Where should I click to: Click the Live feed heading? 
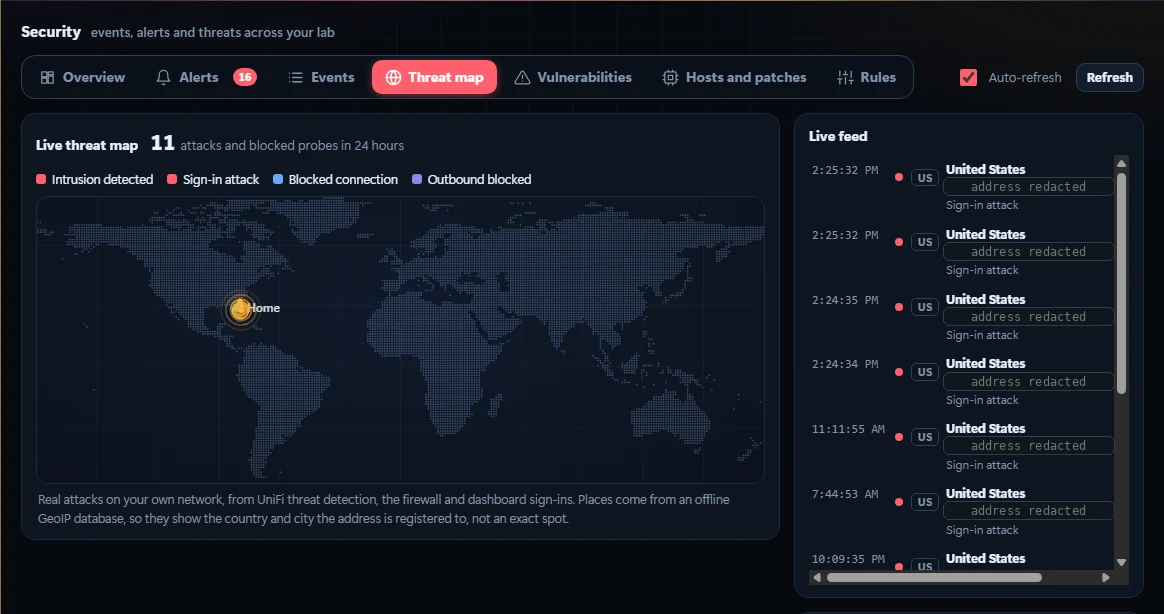[x=838, y=136]
